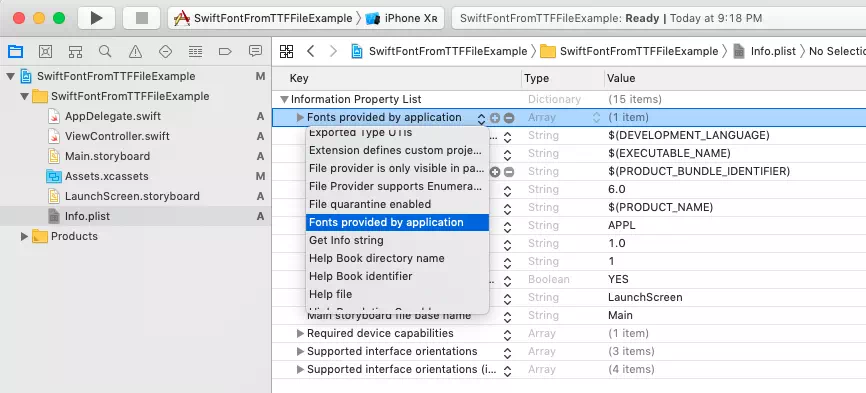Stop the running build with Stop button

click(142, 18)
